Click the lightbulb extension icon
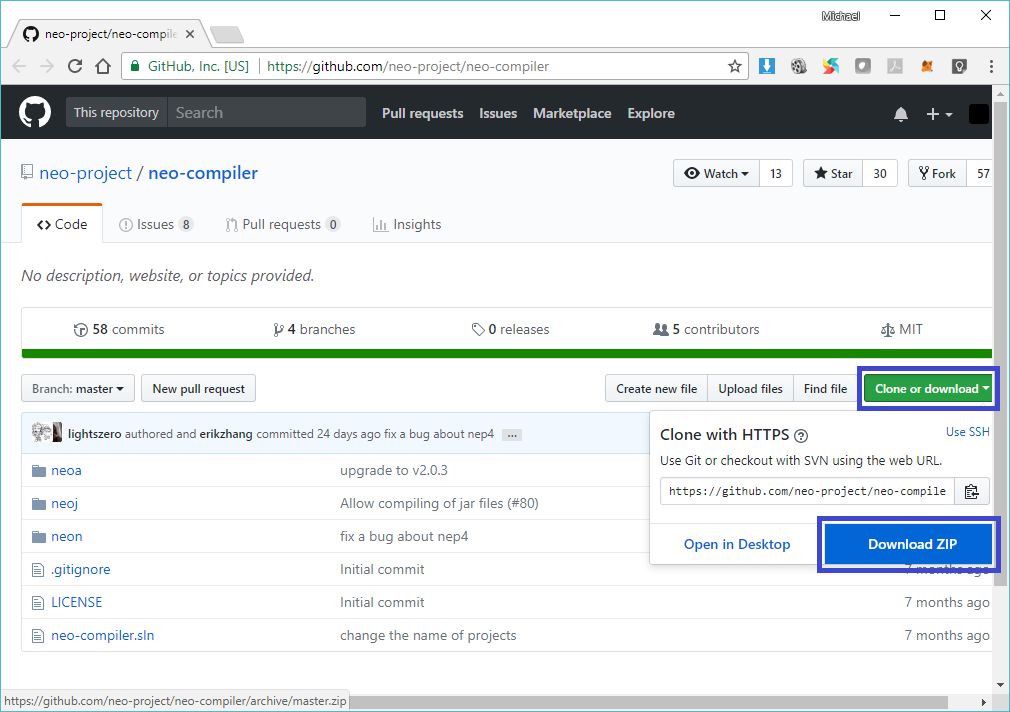This screenshot has width=1010, height=712. coord(959,66)
